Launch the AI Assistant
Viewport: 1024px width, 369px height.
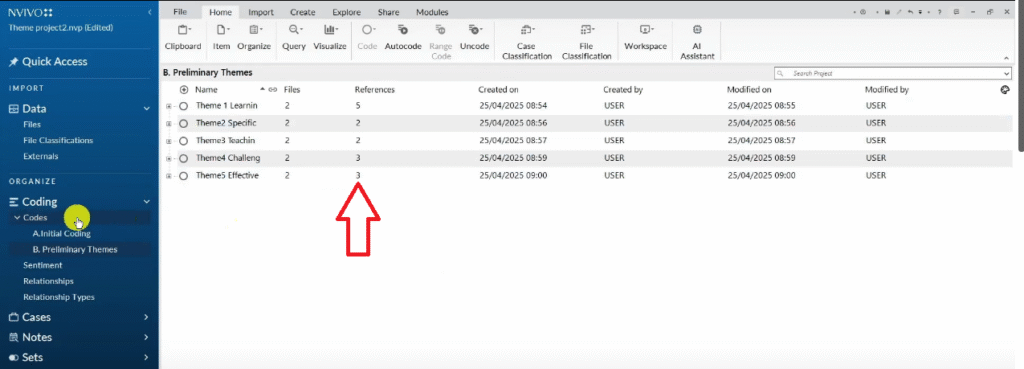tap(697, 42)
